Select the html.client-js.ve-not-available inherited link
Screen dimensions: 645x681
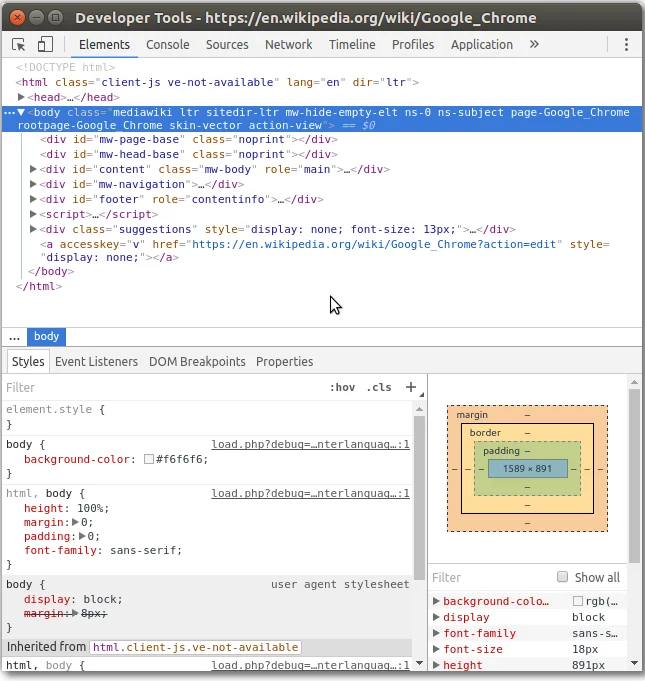coord(195,647)
